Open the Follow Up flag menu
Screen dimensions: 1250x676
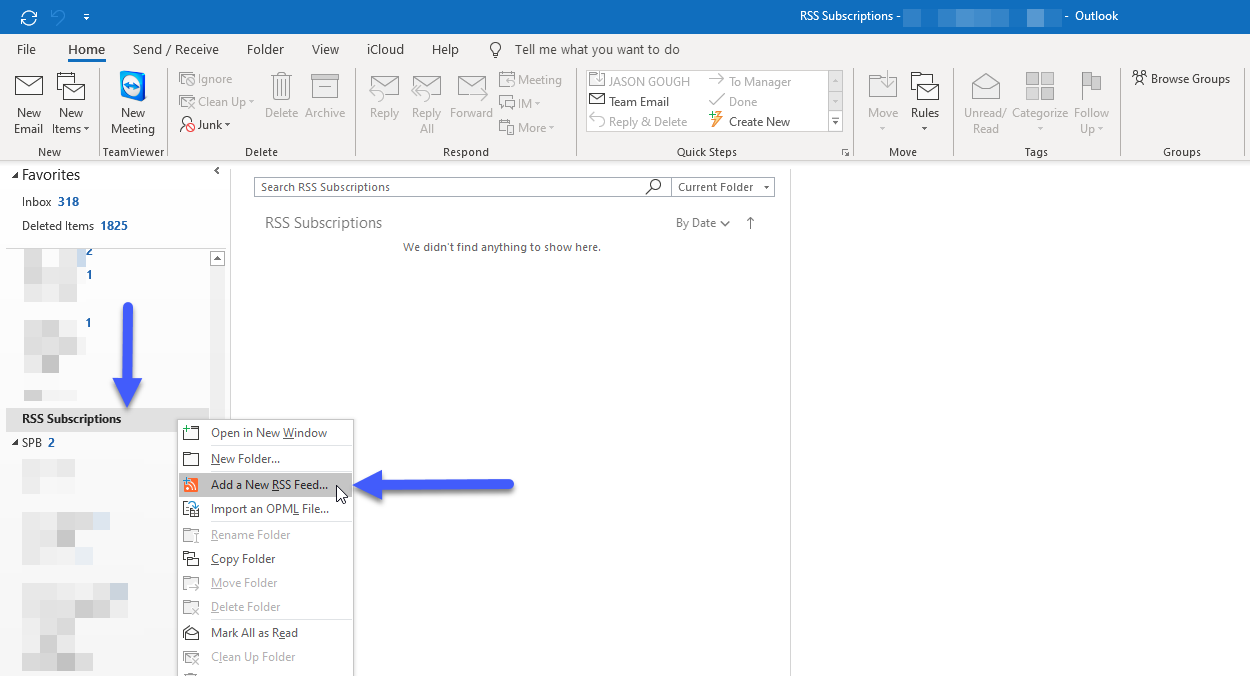coord(1092,104)
